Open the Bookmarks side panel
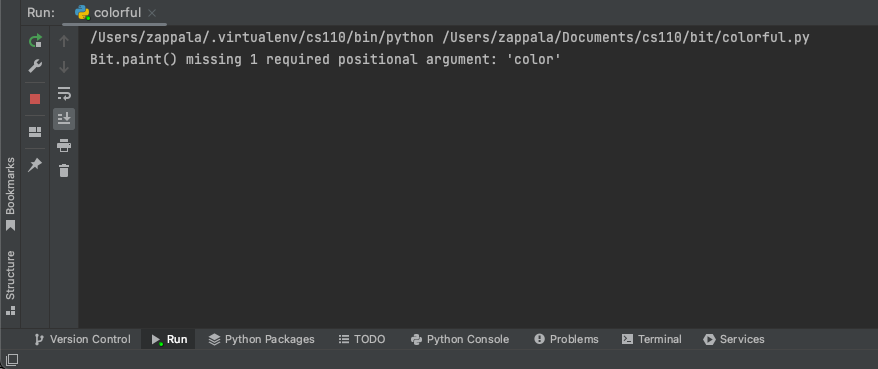The image size is (878, 369). coord(10,194)
